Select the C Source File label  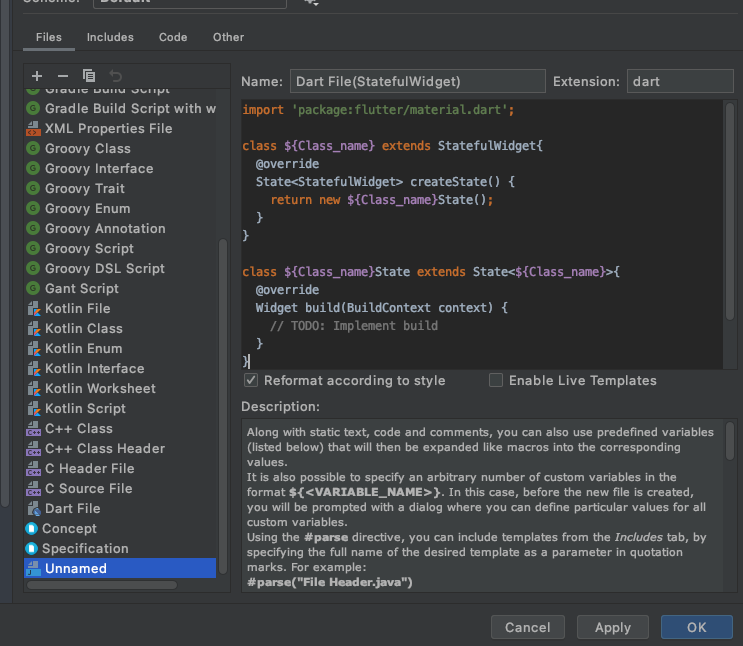click(x=89, y=488)
